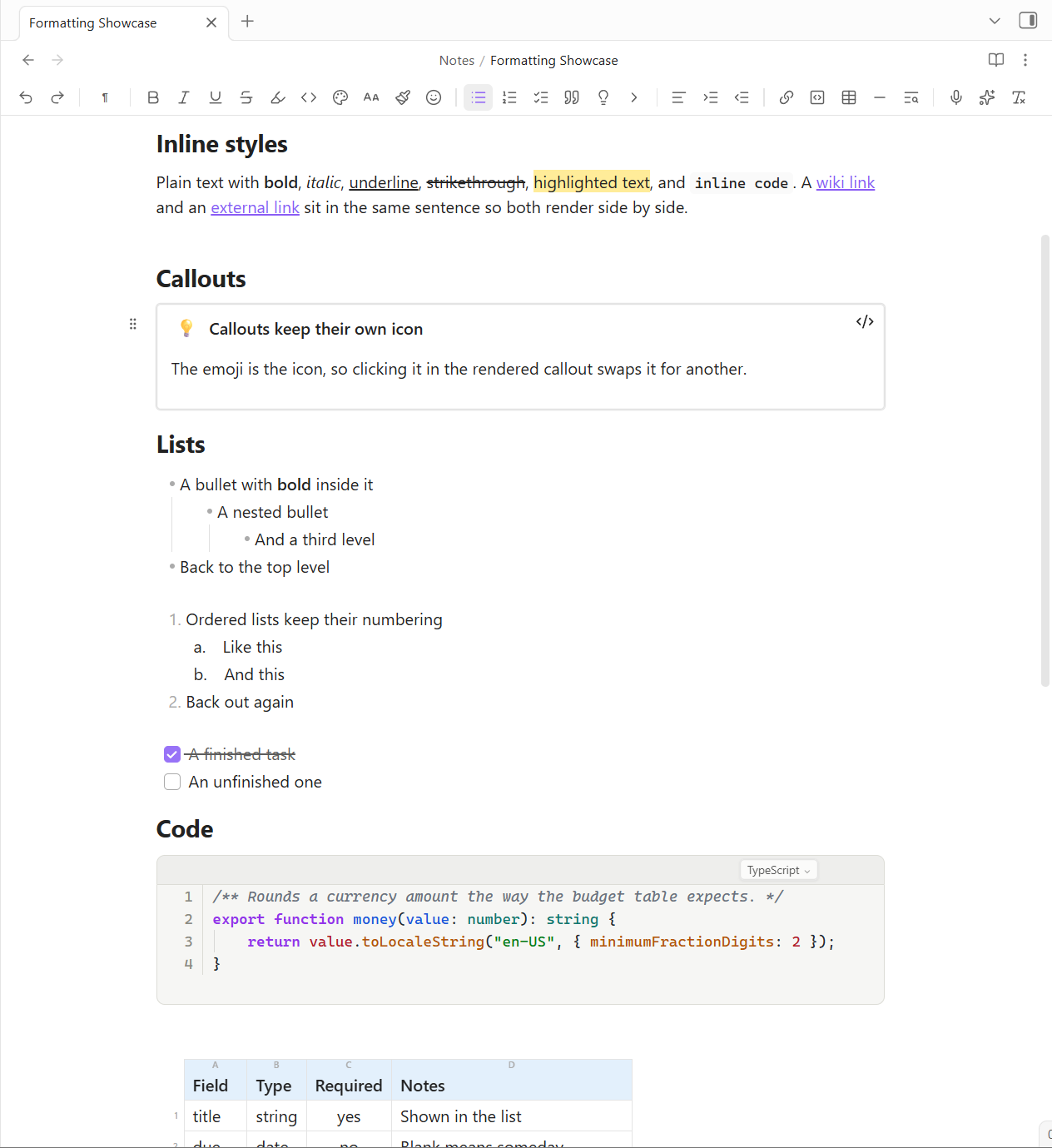Image resolution: width=1052 pixels, height=1148 pixels.
Task: Toggle underline formatting
Action: click(x=216, y=97)
